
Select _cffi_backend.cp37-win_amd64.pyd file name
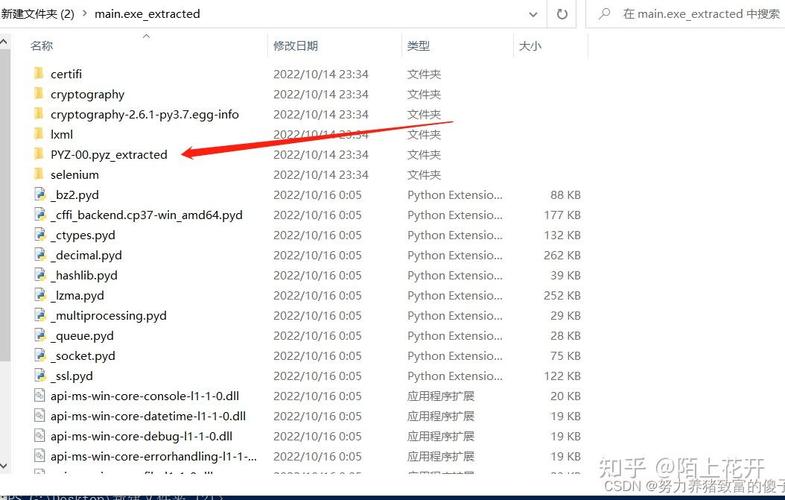tap(146, 215)
